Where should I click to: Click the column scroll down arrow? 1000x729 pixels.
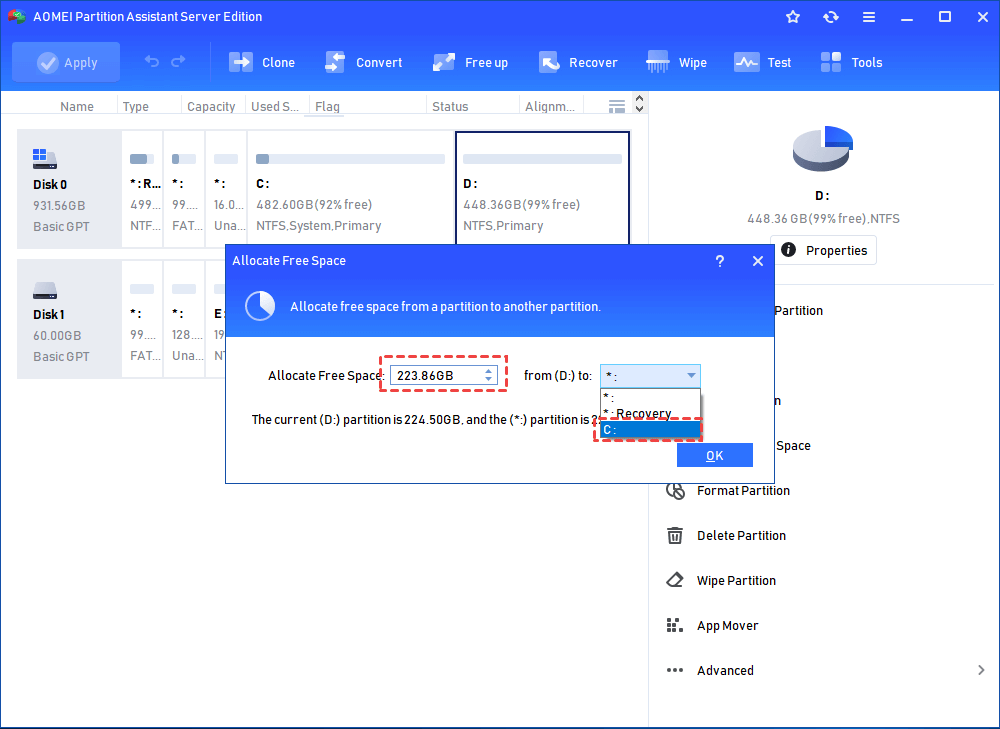[640, 109]
